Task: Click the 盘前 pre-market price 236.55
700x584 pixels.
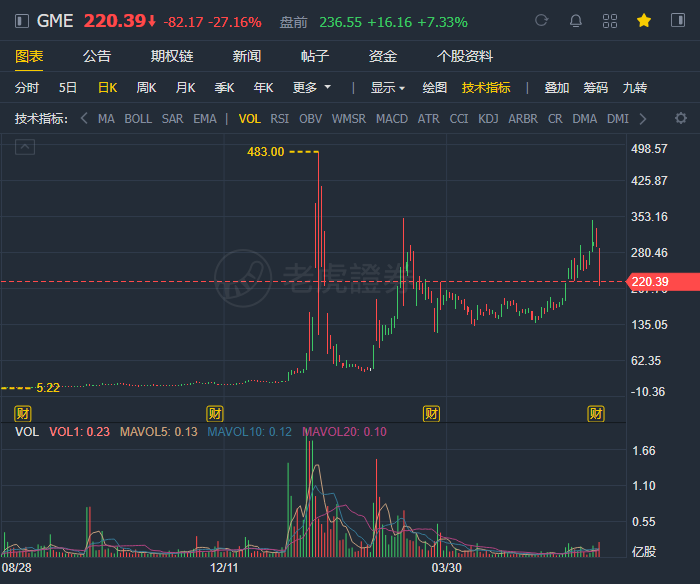Action: click(x=341, y=22)
